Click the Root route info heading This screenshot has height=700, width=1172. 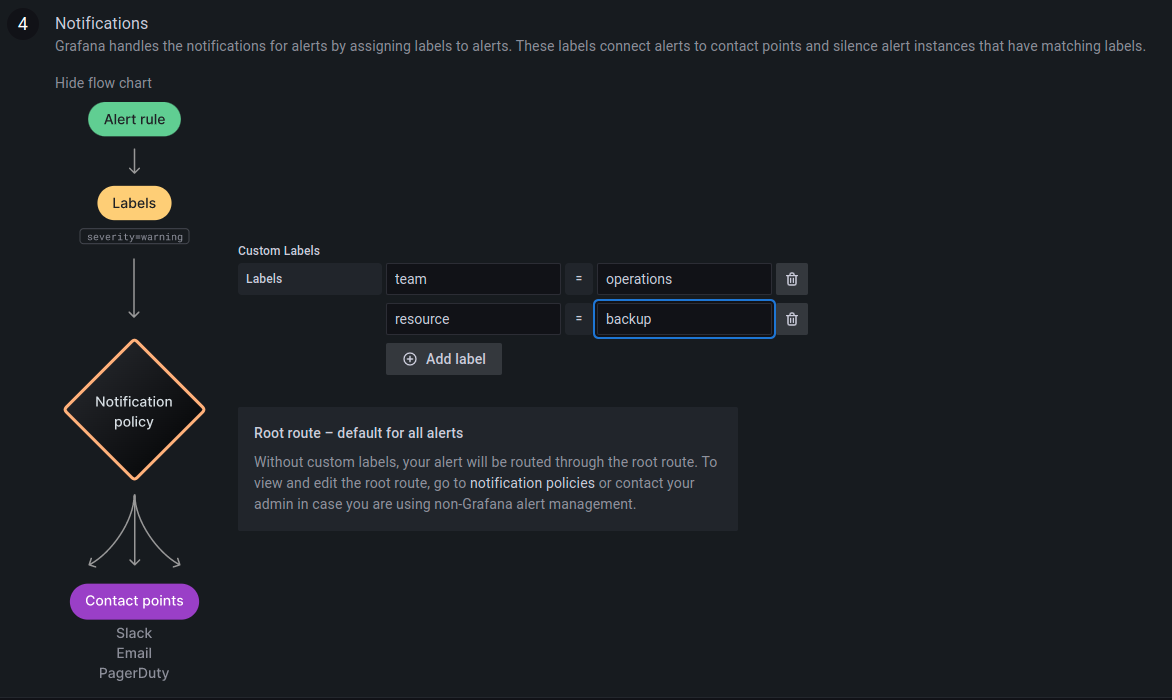pos(358,433)
